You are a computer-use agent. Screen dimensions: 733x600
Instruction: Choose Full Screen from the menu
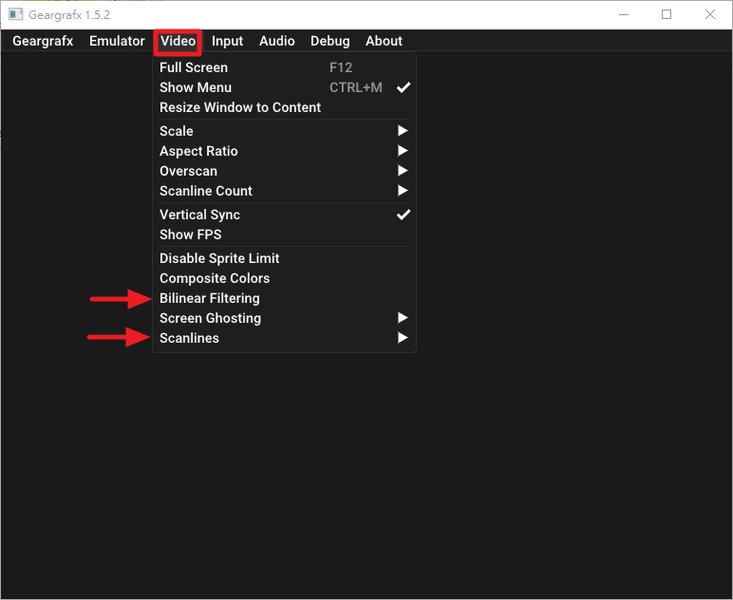tap(284, 67)
